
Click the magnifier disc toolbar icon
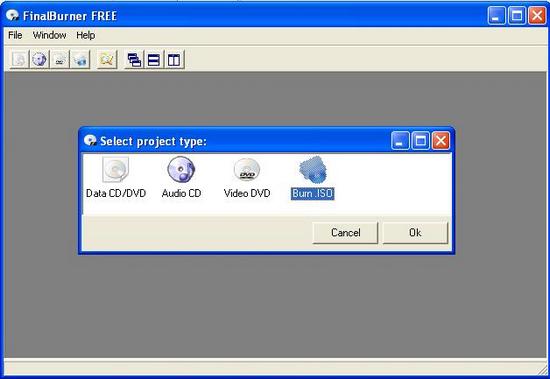107,59
